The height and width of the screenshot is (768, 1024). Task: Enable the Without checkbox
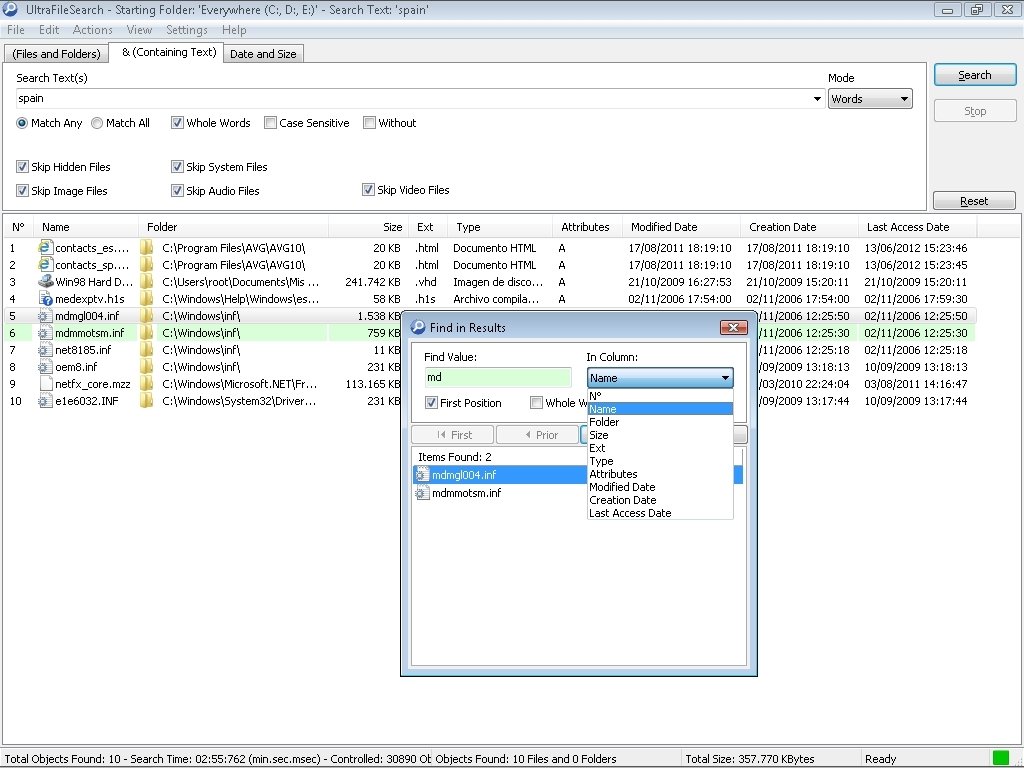coord(369,123)
